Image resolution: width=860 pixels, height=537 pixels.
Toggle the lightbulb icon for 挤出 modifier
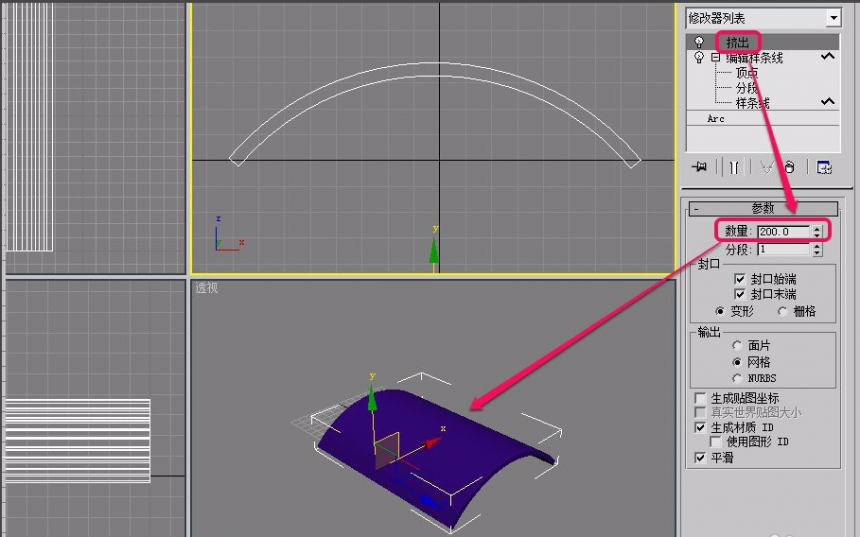(x=699, y=42)
